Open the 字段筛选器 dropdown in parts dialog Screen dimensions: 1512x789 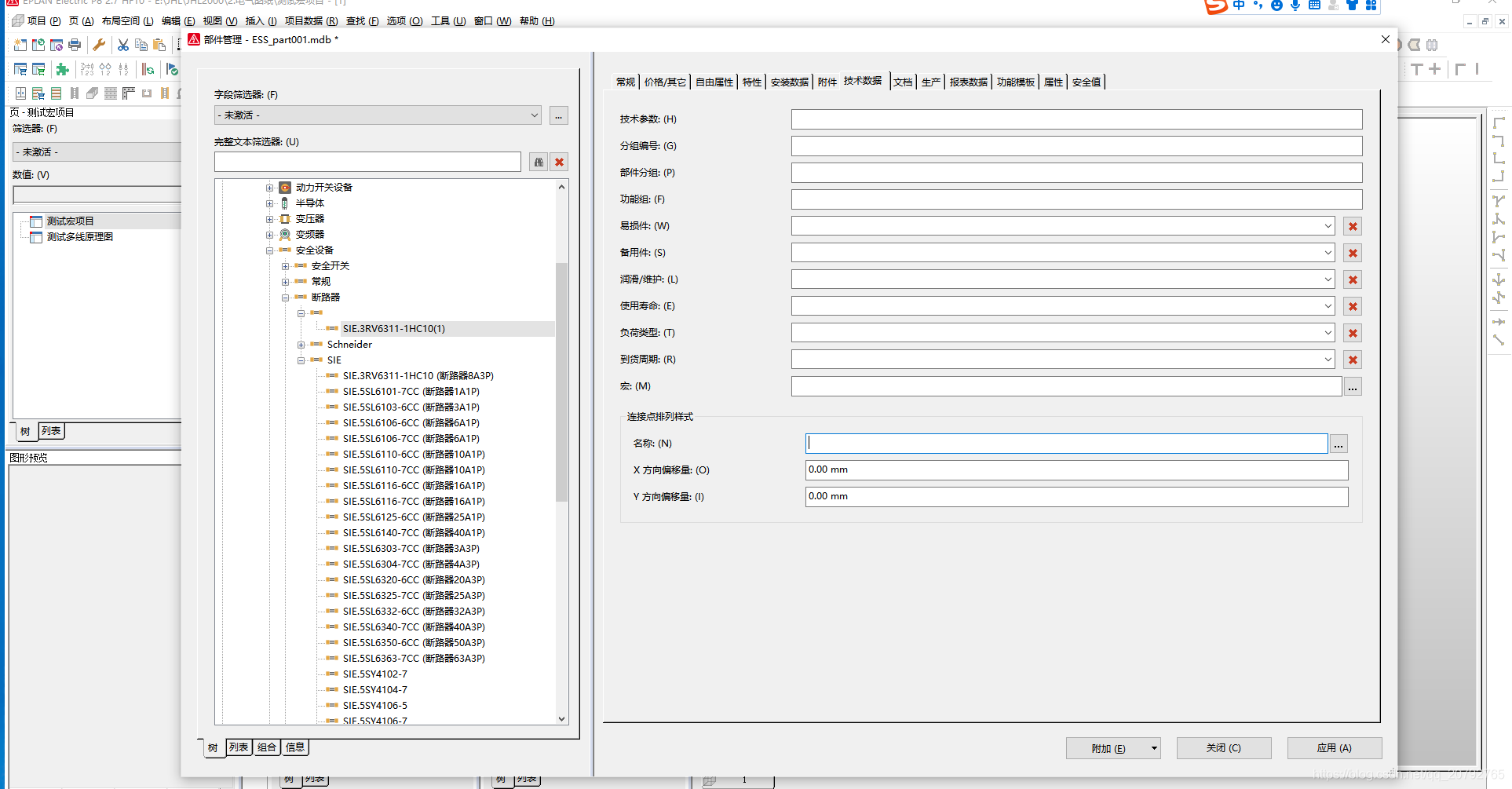point(534,115)
